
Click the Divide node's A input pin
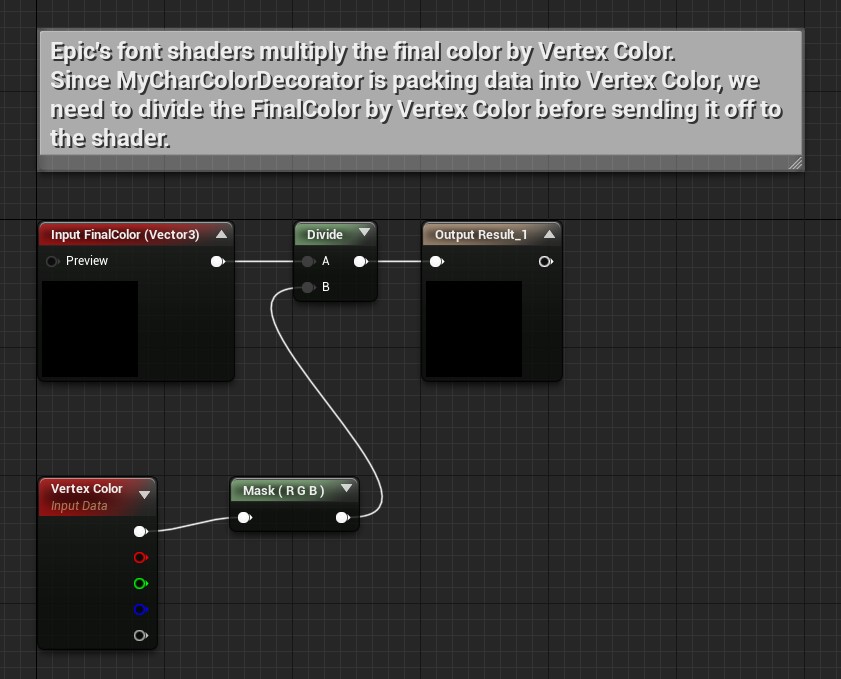(309, 262)
